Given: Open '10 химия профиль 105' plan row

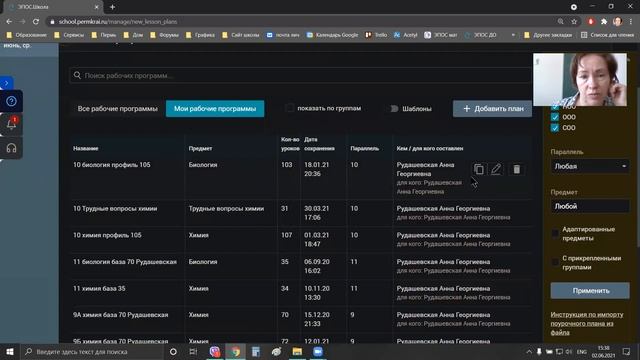Looking at the screenshot, I should 302,240.
